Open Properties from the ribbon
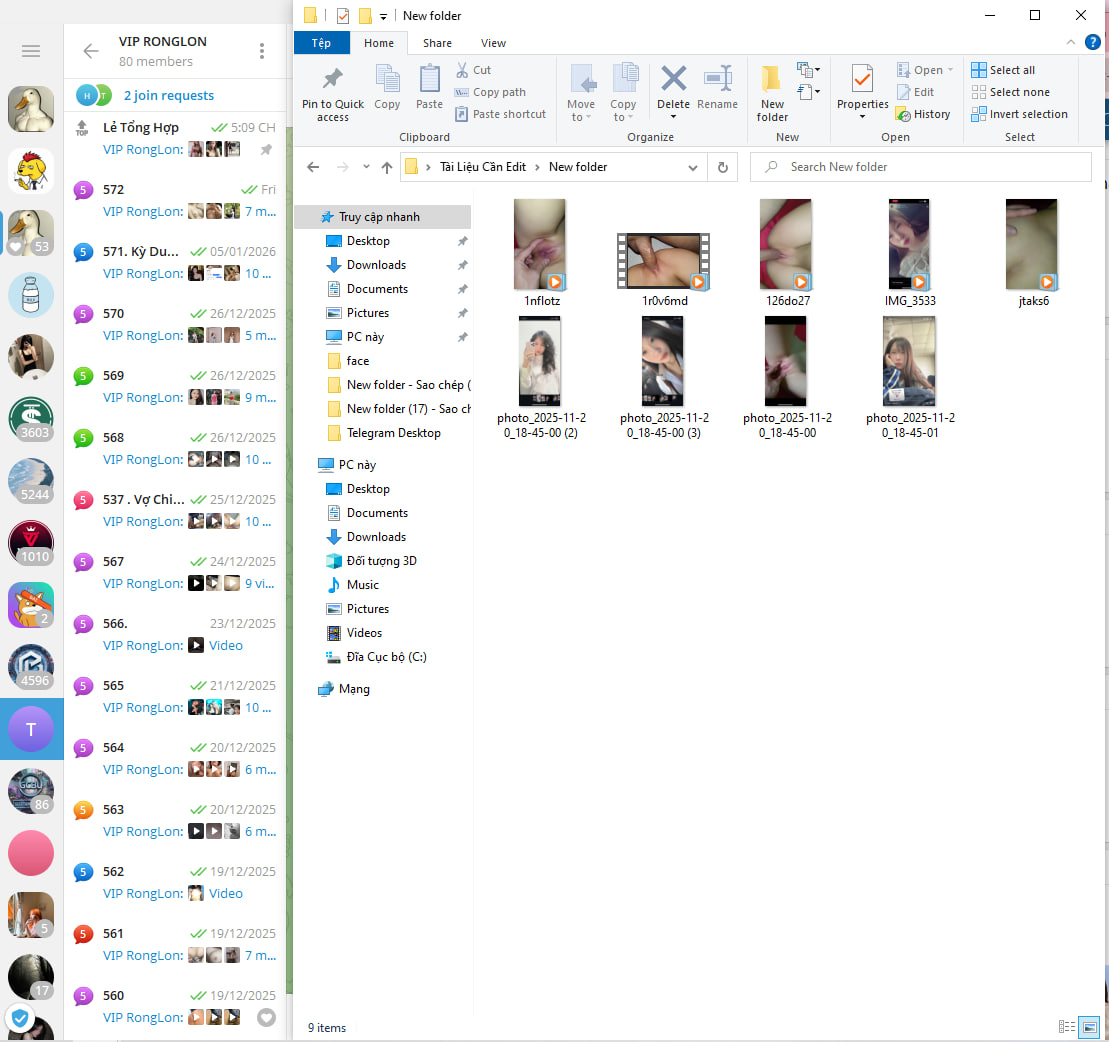Image resolution: width=1109 pixels, height=1042 pixels. (x=861, y=80)
